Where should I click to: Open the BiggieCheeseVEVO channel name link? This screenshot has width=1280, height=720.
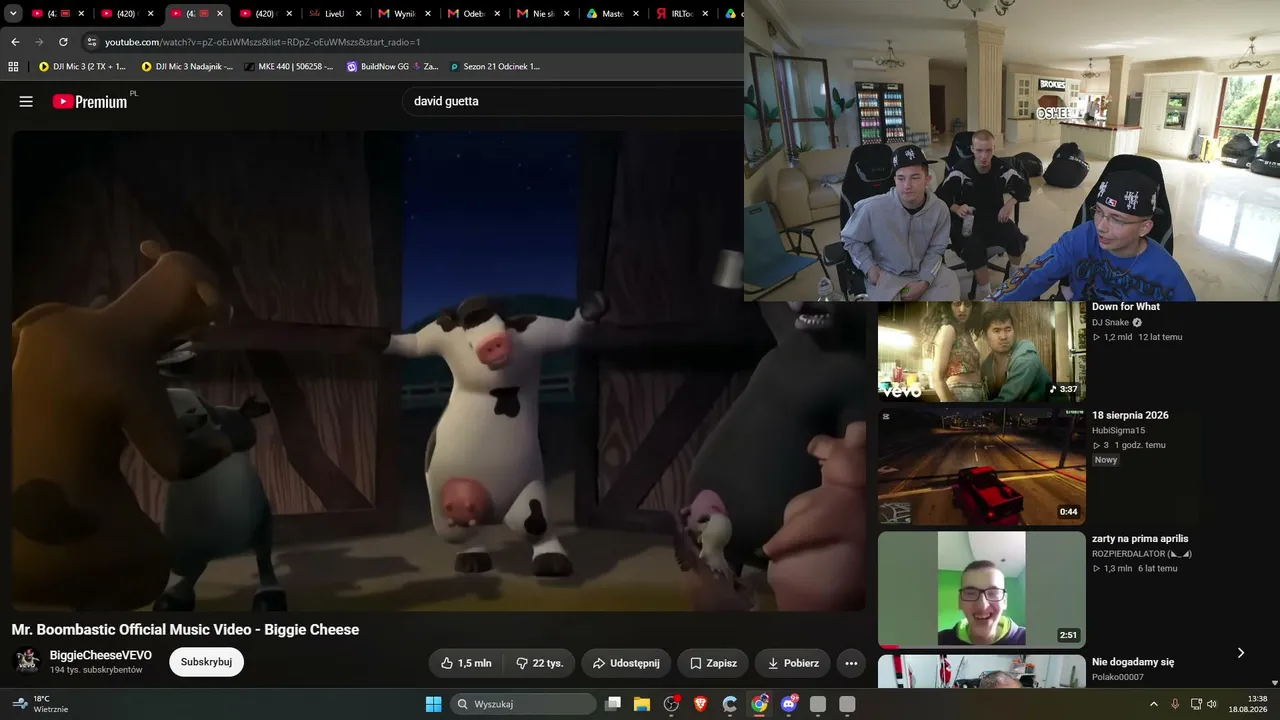pos(101,655)
